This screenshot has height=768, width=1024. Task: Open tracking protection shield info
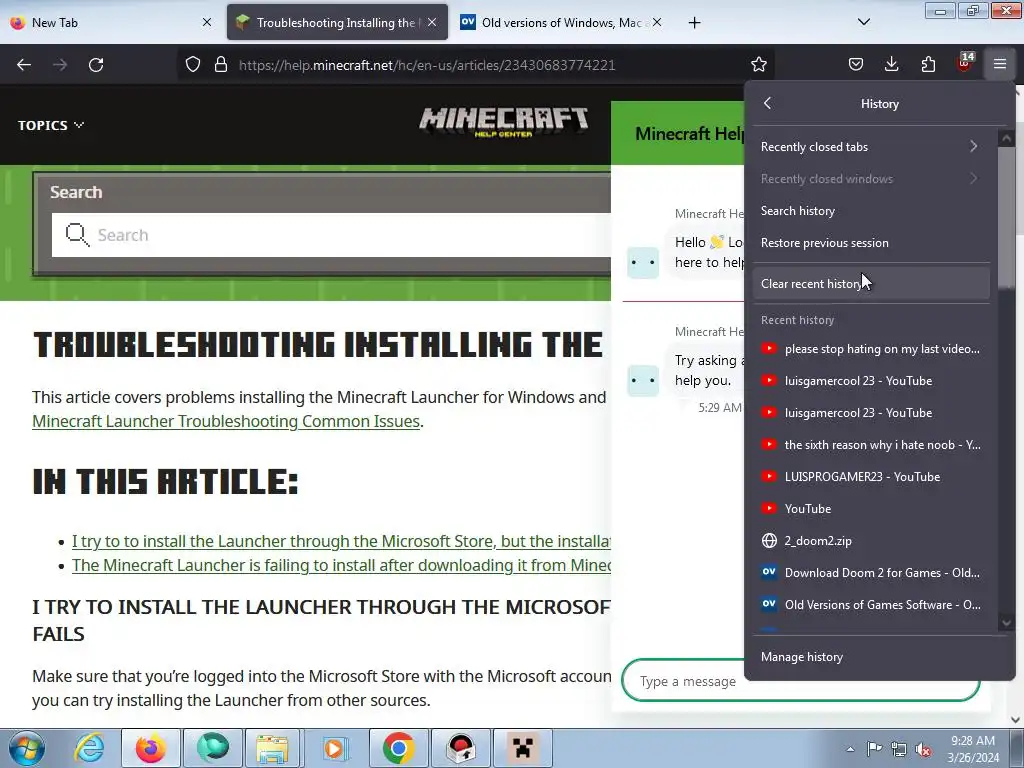pos(193,65)
